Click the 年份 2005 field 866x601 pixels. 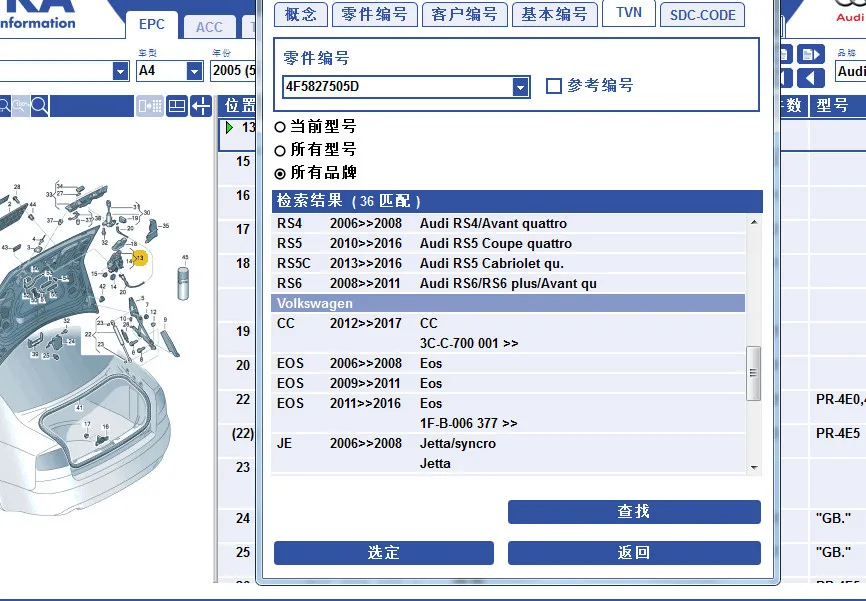point(233,71)
